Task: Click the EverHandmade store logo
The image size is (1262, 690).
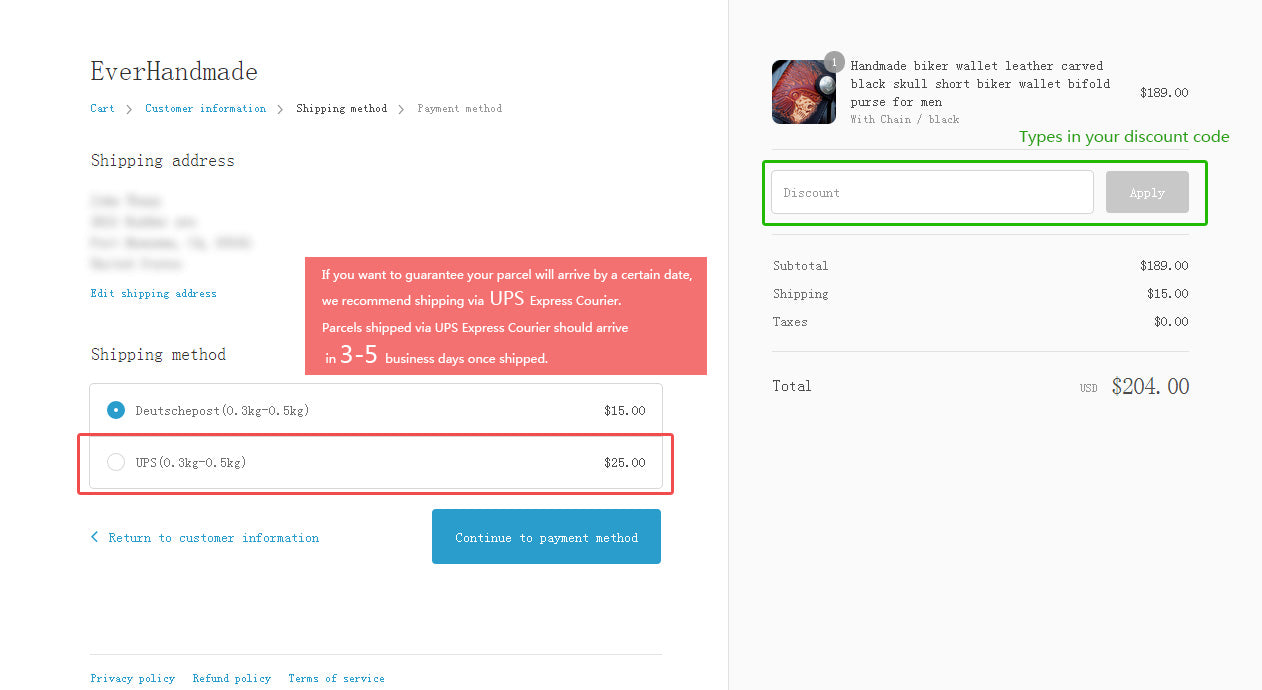Action: coord(174,71)
